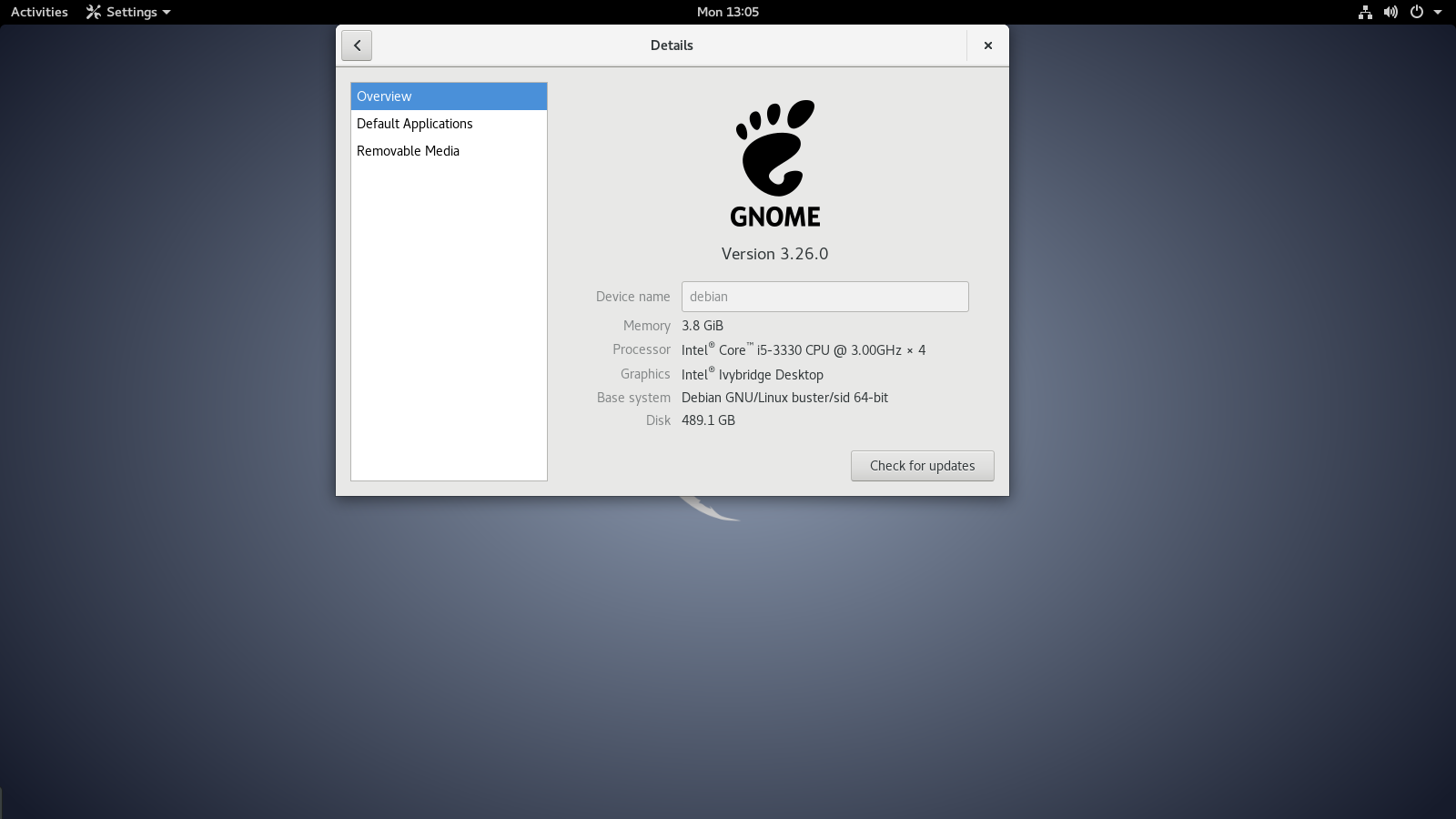
Task: Click the processor value Intel Core i5-3330
Action: [804, 349]
